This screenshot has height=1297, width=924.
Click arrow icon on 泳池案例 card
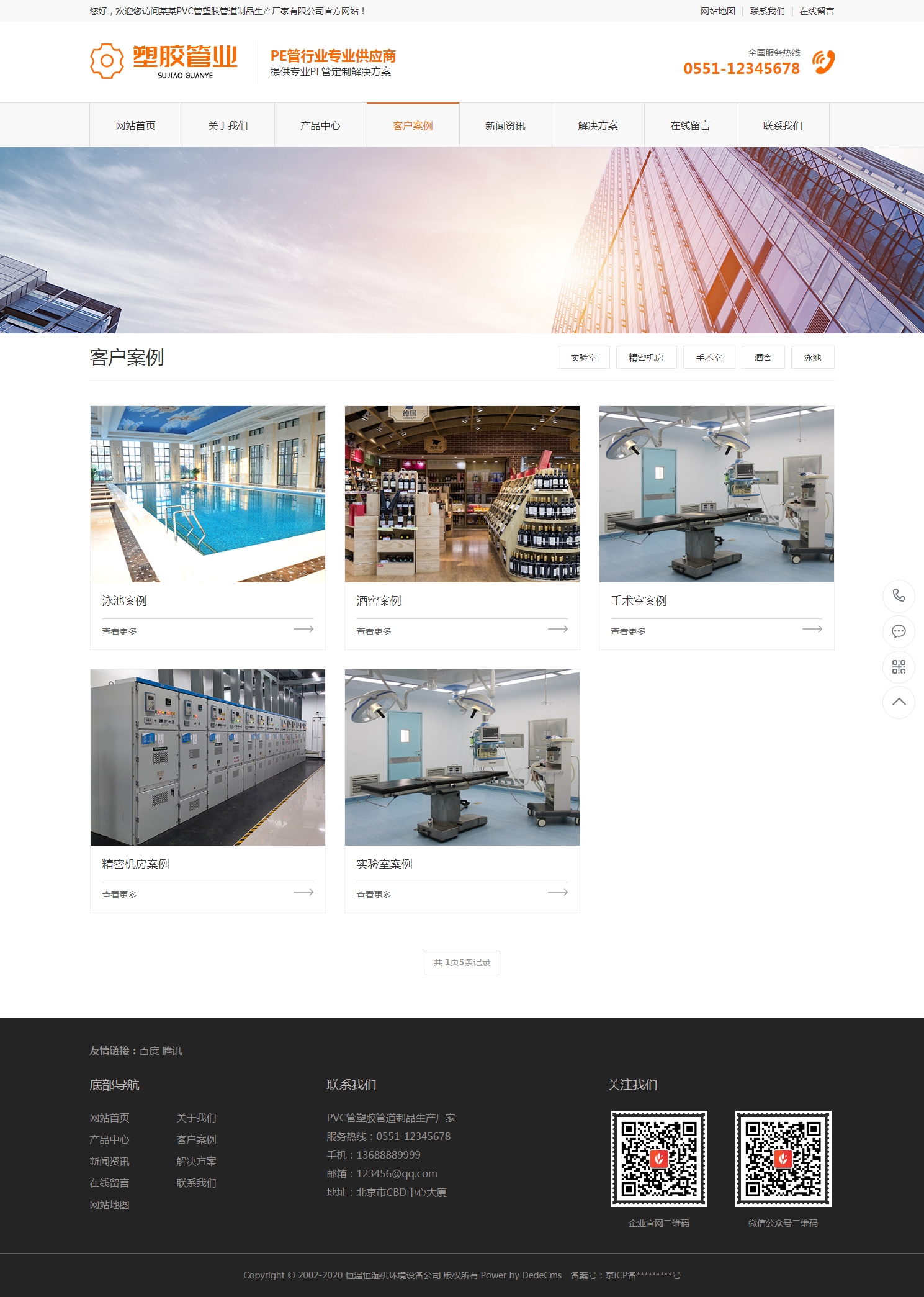pos(303,629)
